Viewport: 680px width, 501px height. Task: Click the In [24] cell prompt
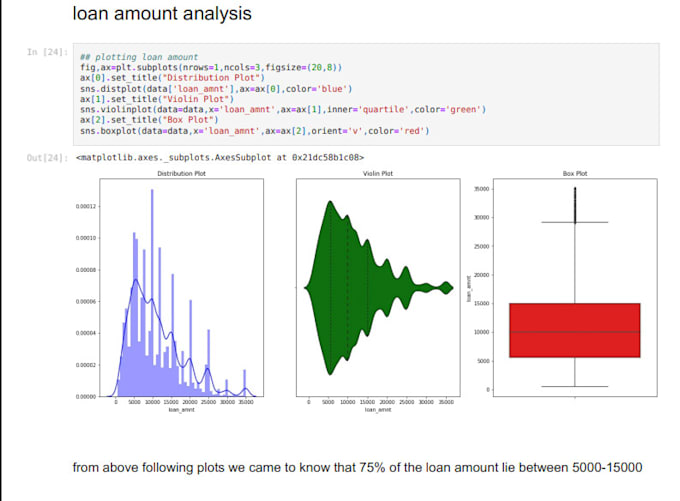[x=47, y=52]
